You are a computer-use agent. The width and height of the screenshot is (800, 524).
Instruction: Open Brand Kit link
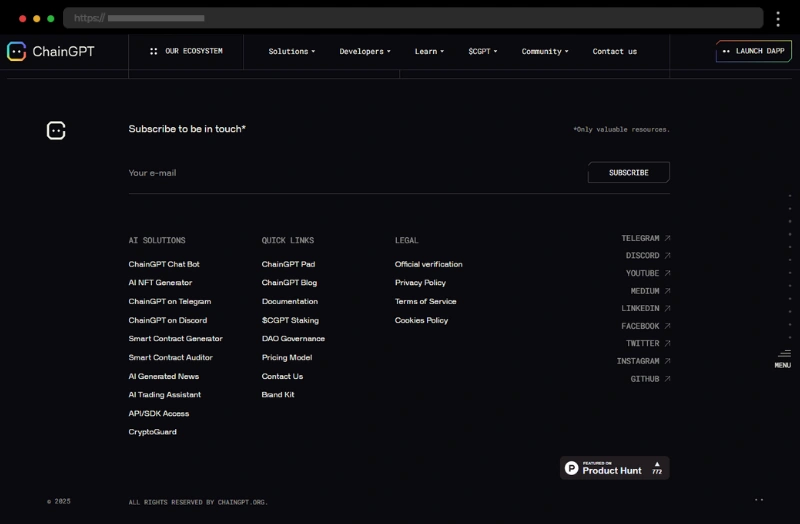pyautogui.click(x=278, y=395)
